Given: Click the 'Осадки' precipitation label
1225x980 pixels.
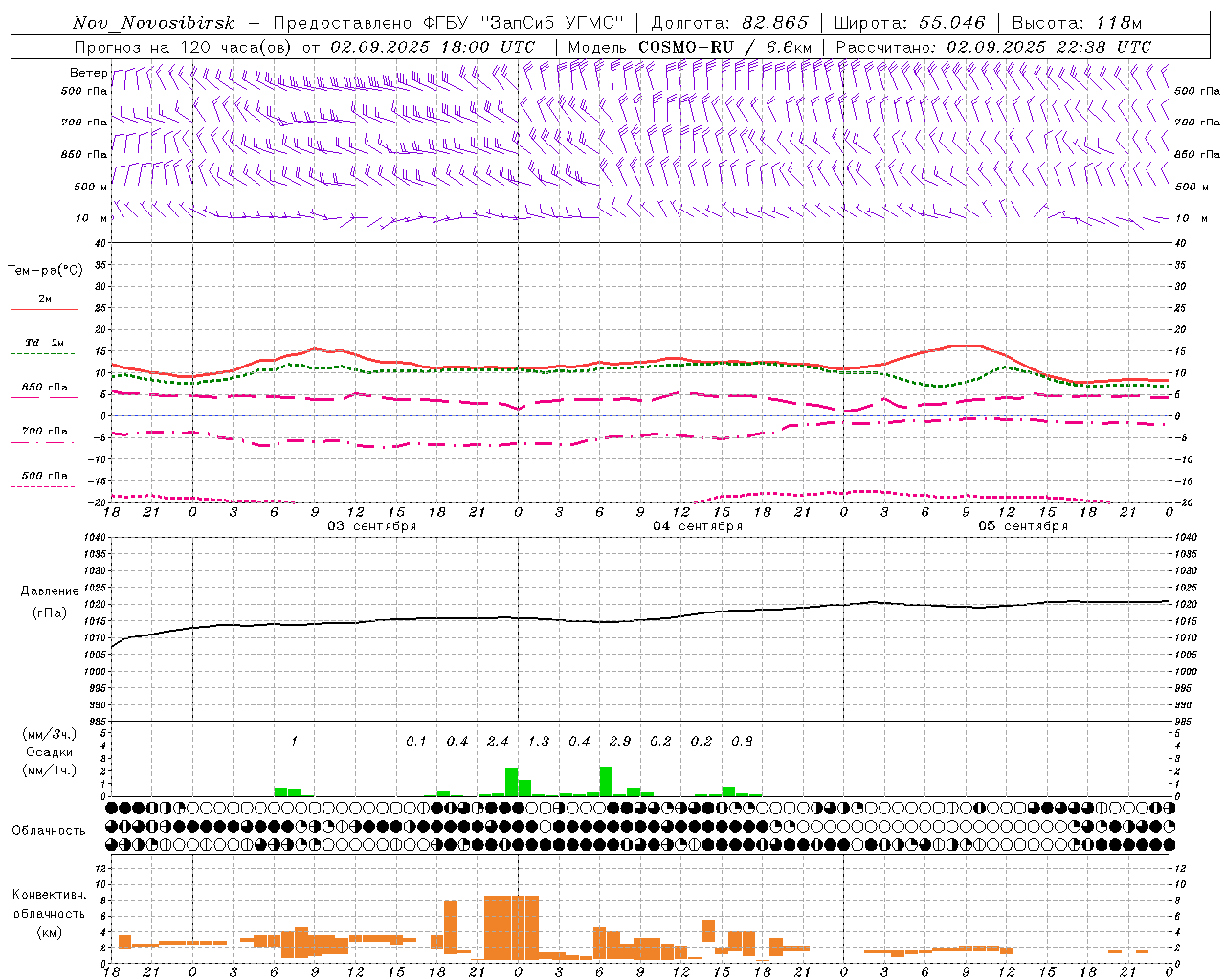Looking at the screenshot, I should click(49, 752).
